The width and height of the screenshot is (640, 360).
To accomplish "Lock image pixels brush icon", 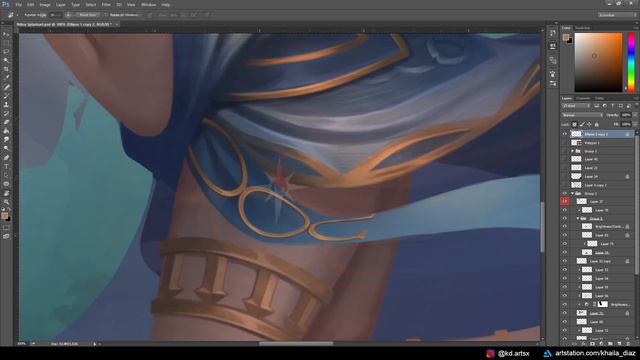I will [x=582, y=124].
